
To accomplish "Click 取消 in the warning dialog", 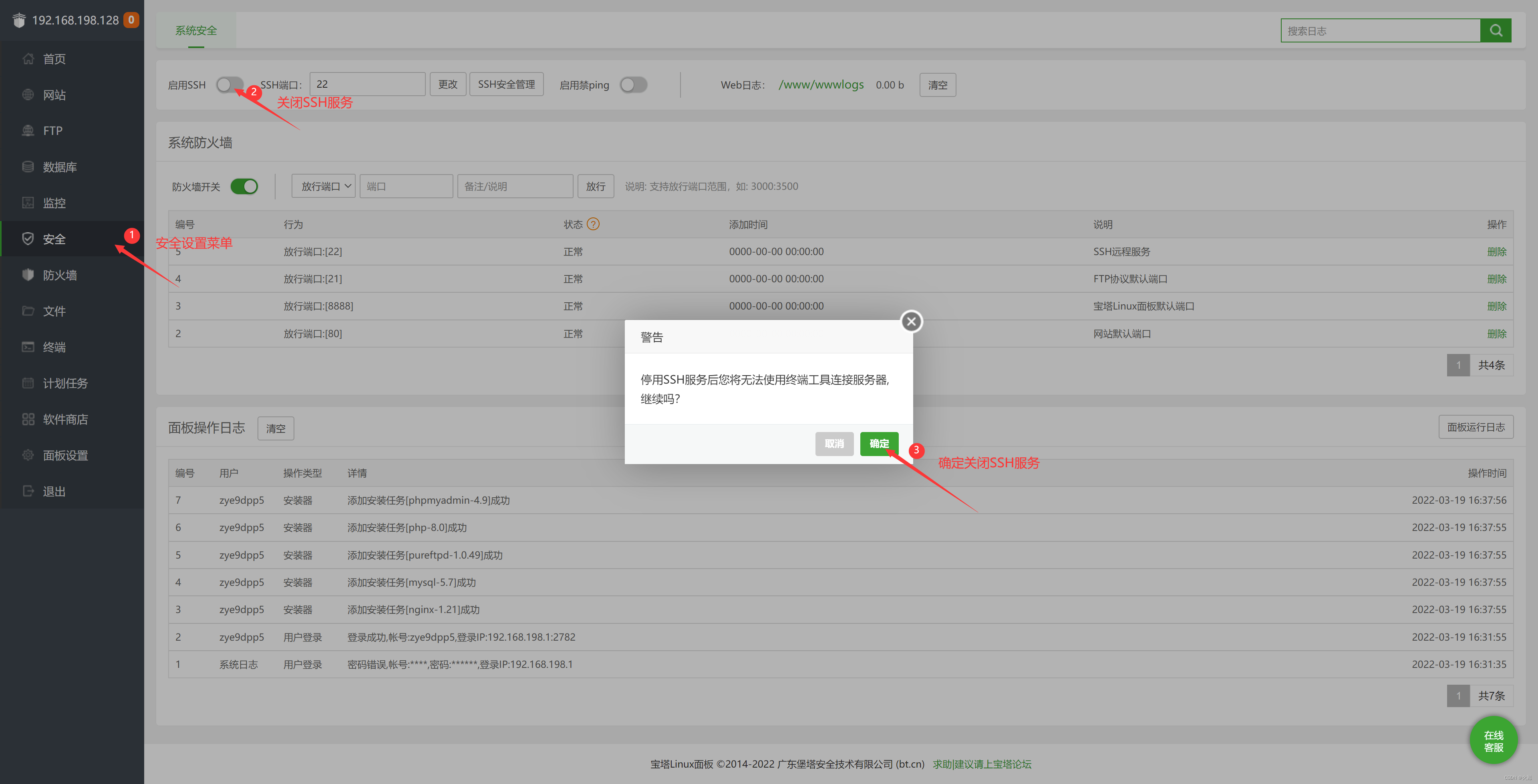I will [x=834, y=444].
